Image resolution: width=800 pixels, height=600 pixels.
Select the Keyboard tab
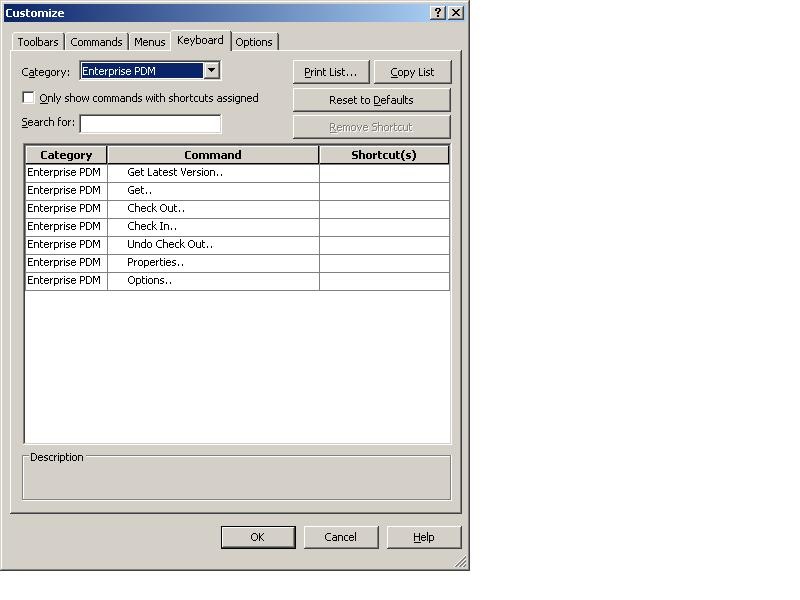coord(201,40)
